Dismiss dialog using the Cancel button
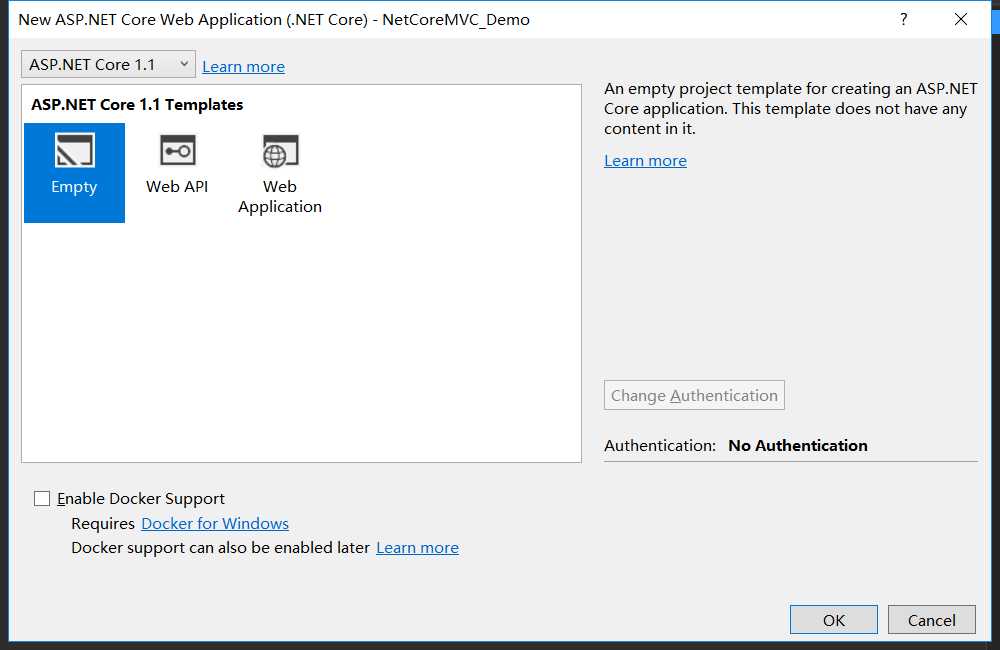 (931, 620)
